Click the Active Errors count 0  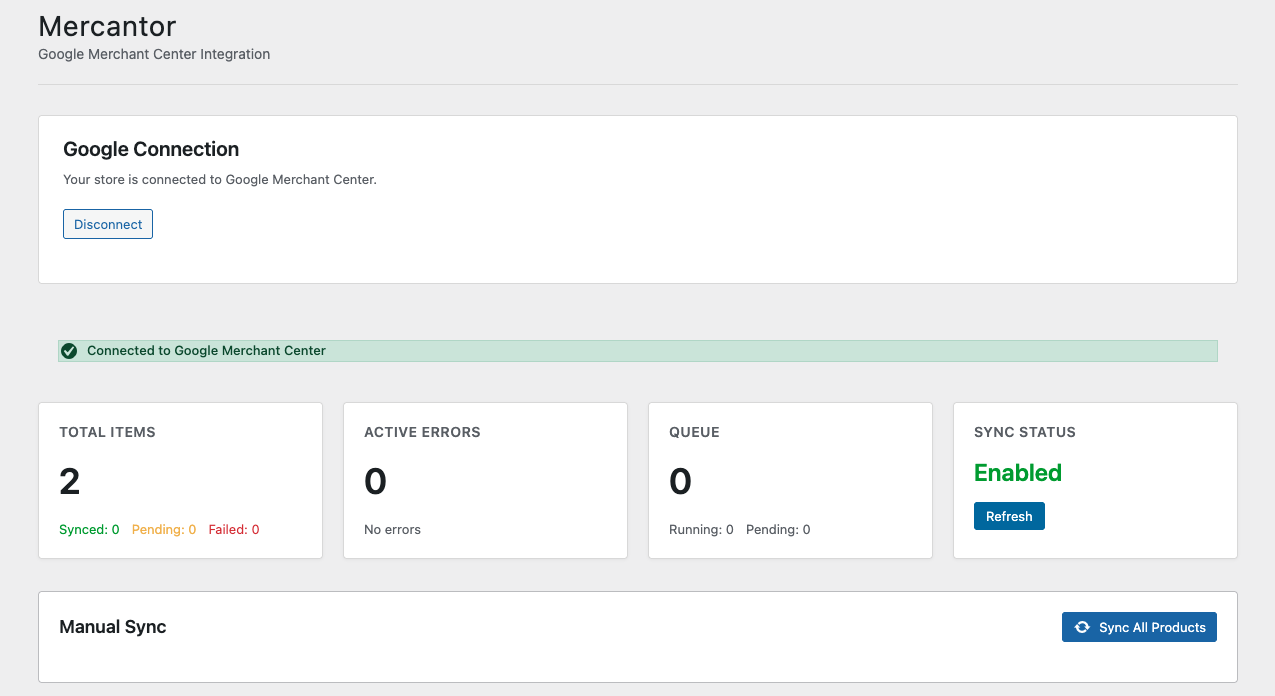click(x=375, y=482)
